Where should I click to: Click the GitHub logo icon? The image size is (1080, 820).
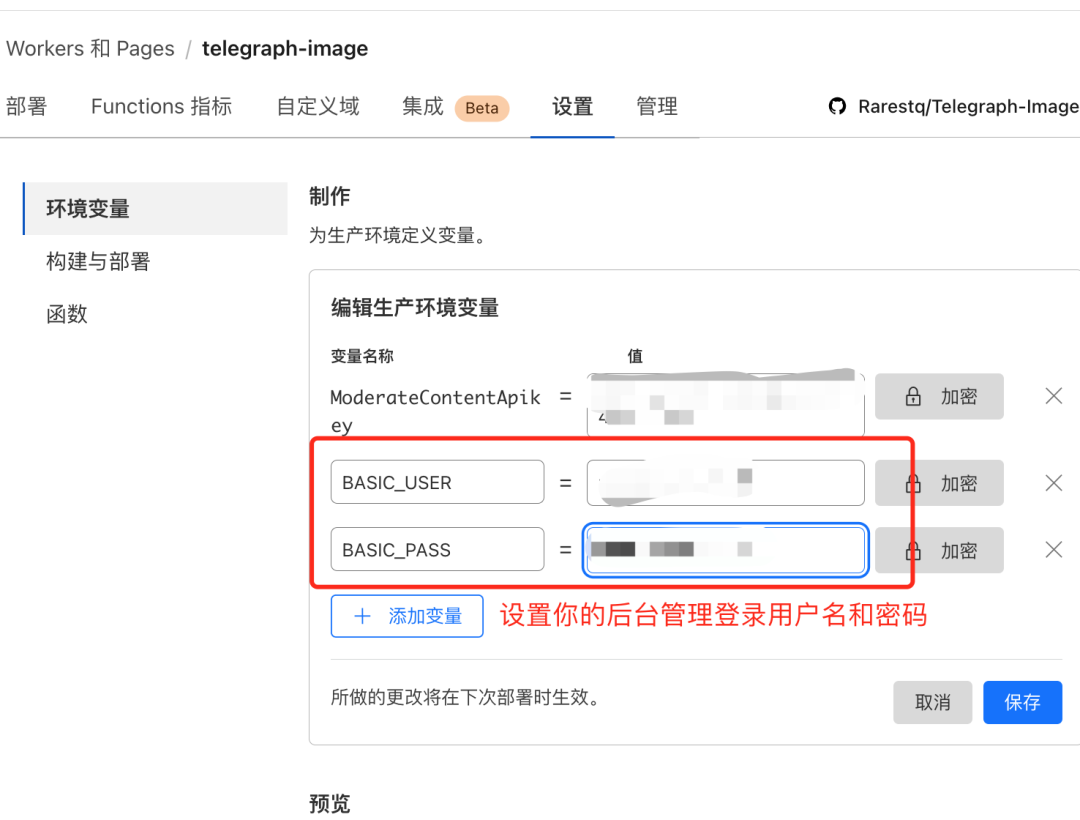pos(837,107)
